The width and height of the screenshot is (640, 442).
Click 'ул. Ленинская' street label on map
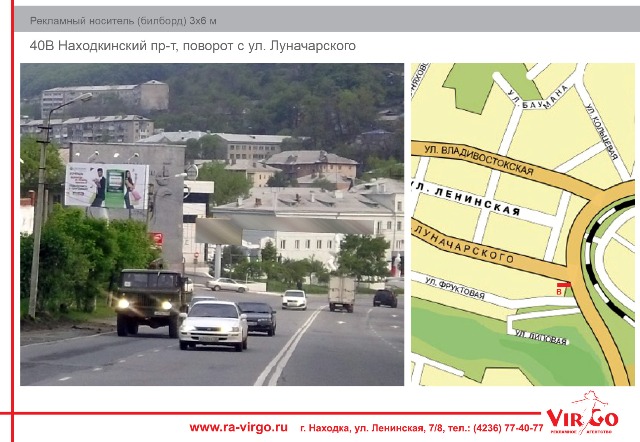coord(468,198)
